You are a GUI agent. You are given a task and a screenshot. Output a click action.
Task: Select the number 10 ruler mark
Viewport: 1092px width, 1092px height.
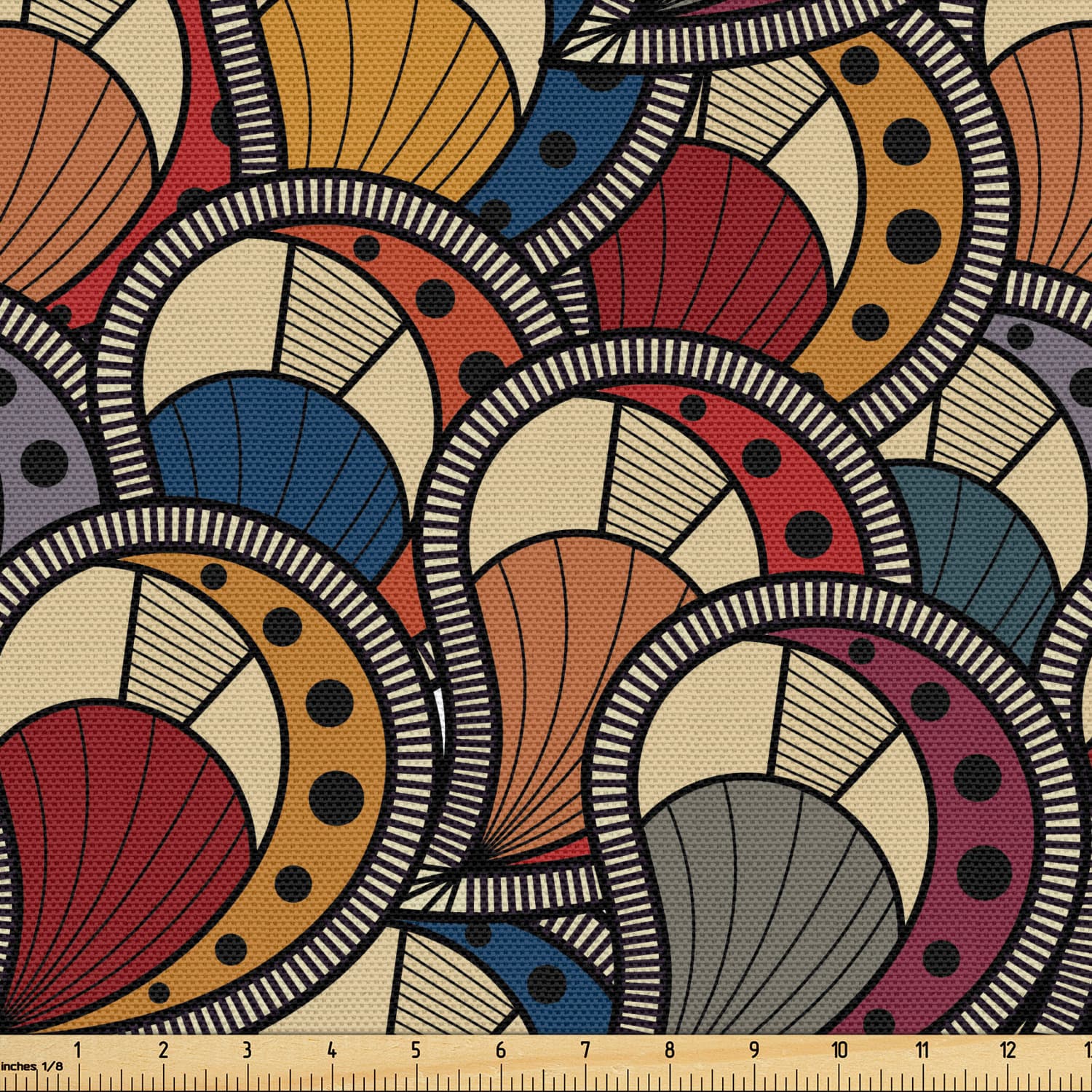839,1049
